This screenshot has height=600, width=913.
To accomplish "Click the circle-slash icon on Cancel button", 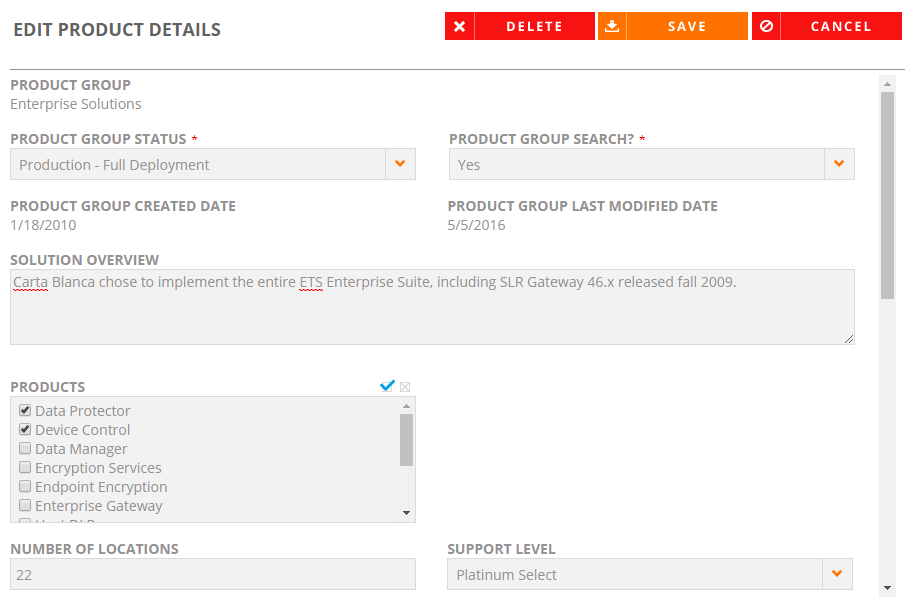I will (x=766, y=26).
